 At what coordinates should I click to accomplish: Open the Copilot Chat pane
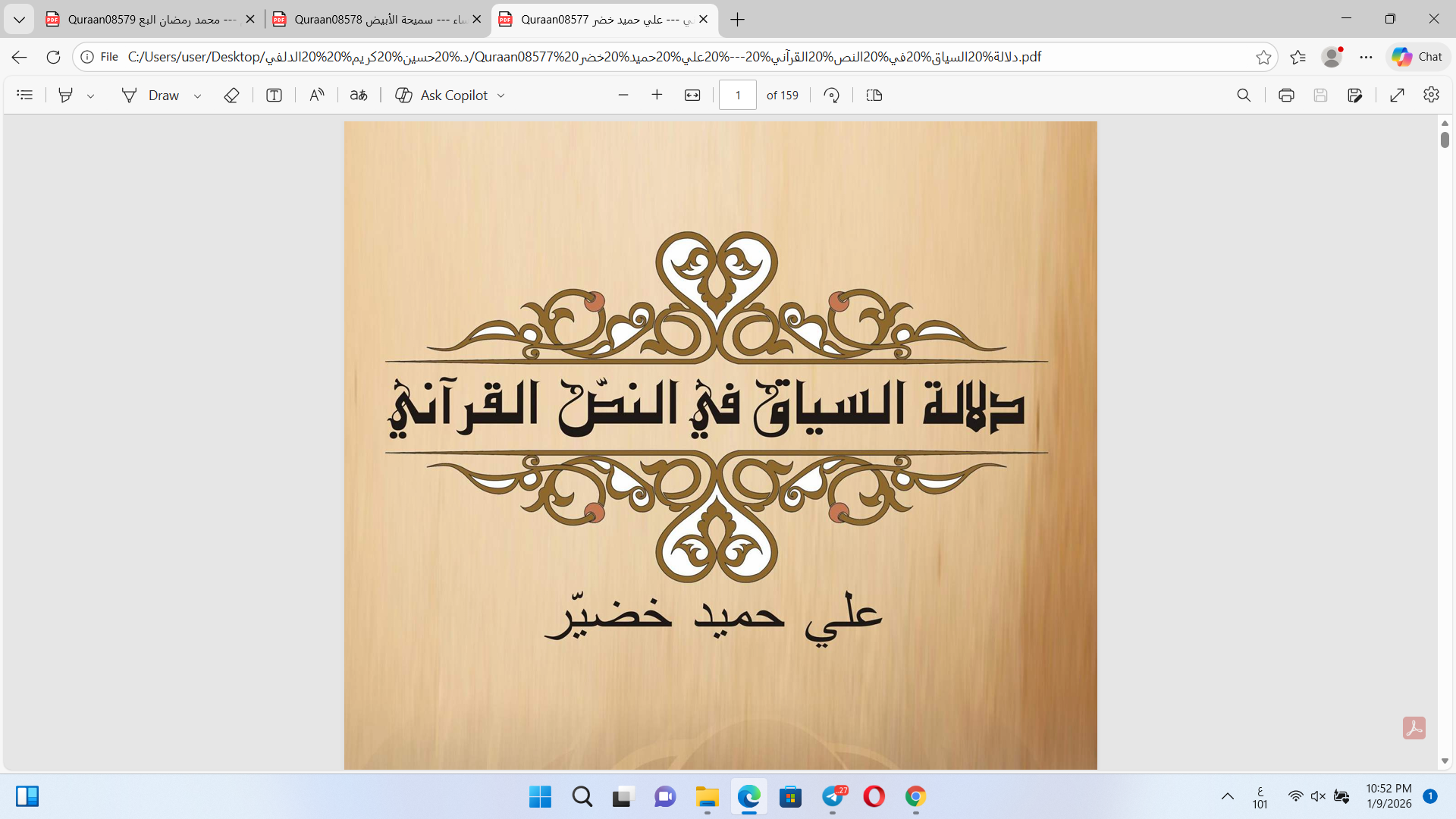point(1417,57)
